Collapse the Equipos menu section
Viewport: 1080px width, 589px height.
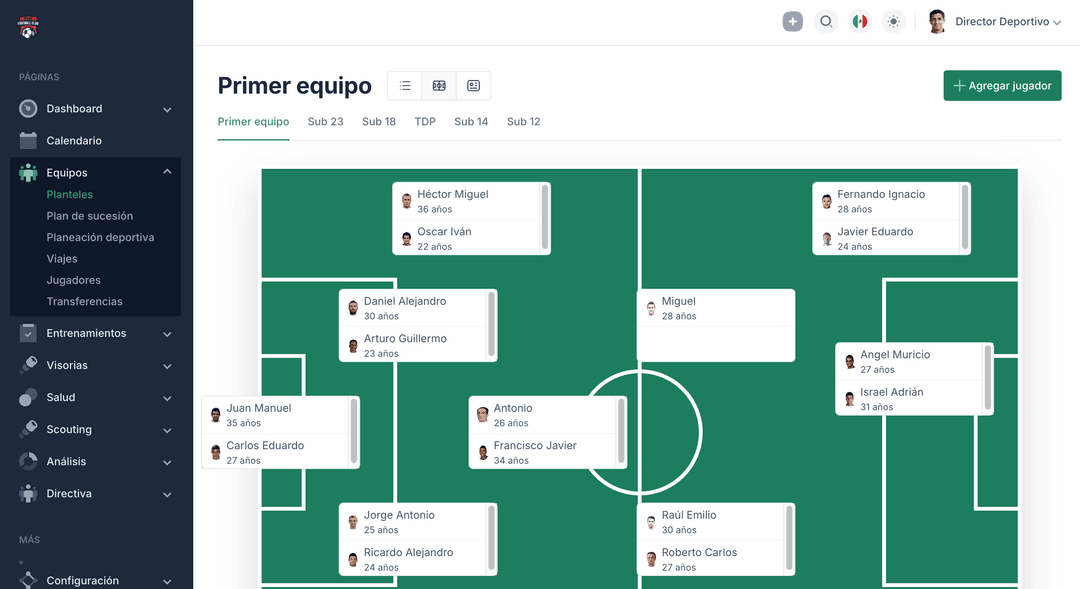tap(167, 172)
